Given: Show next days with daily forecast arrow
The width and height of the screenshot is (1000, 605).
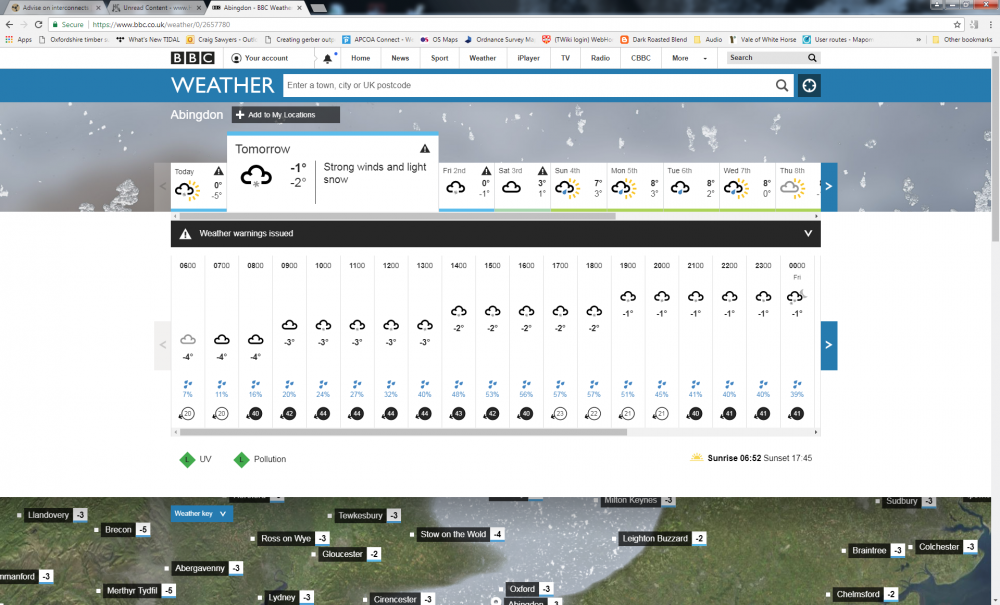Looking at the screenshot, I should (828, 187).
